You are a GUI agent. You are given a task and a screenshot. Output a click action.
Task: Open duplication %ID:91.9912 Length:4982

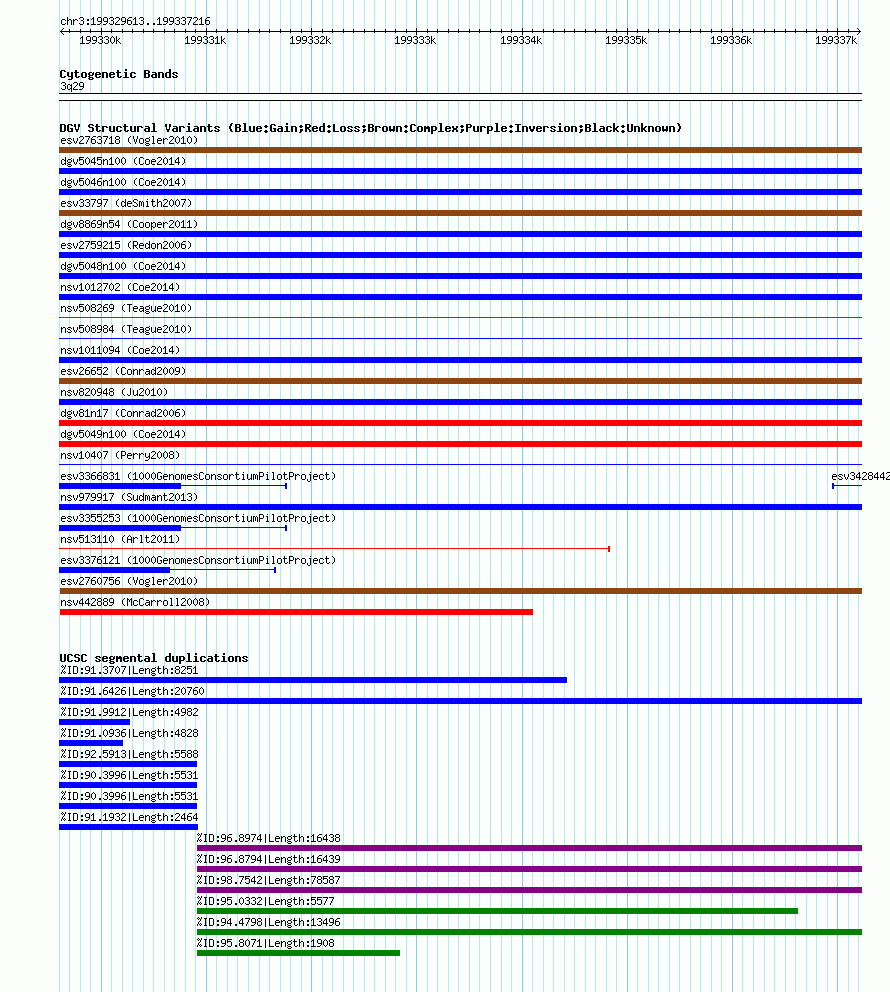pyautogui.click(x=129, y=712)
